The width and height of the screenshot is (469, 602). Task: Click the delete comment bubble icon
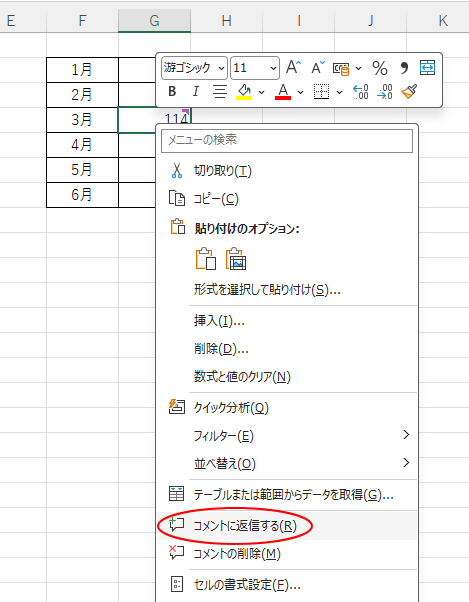(177, 553)
